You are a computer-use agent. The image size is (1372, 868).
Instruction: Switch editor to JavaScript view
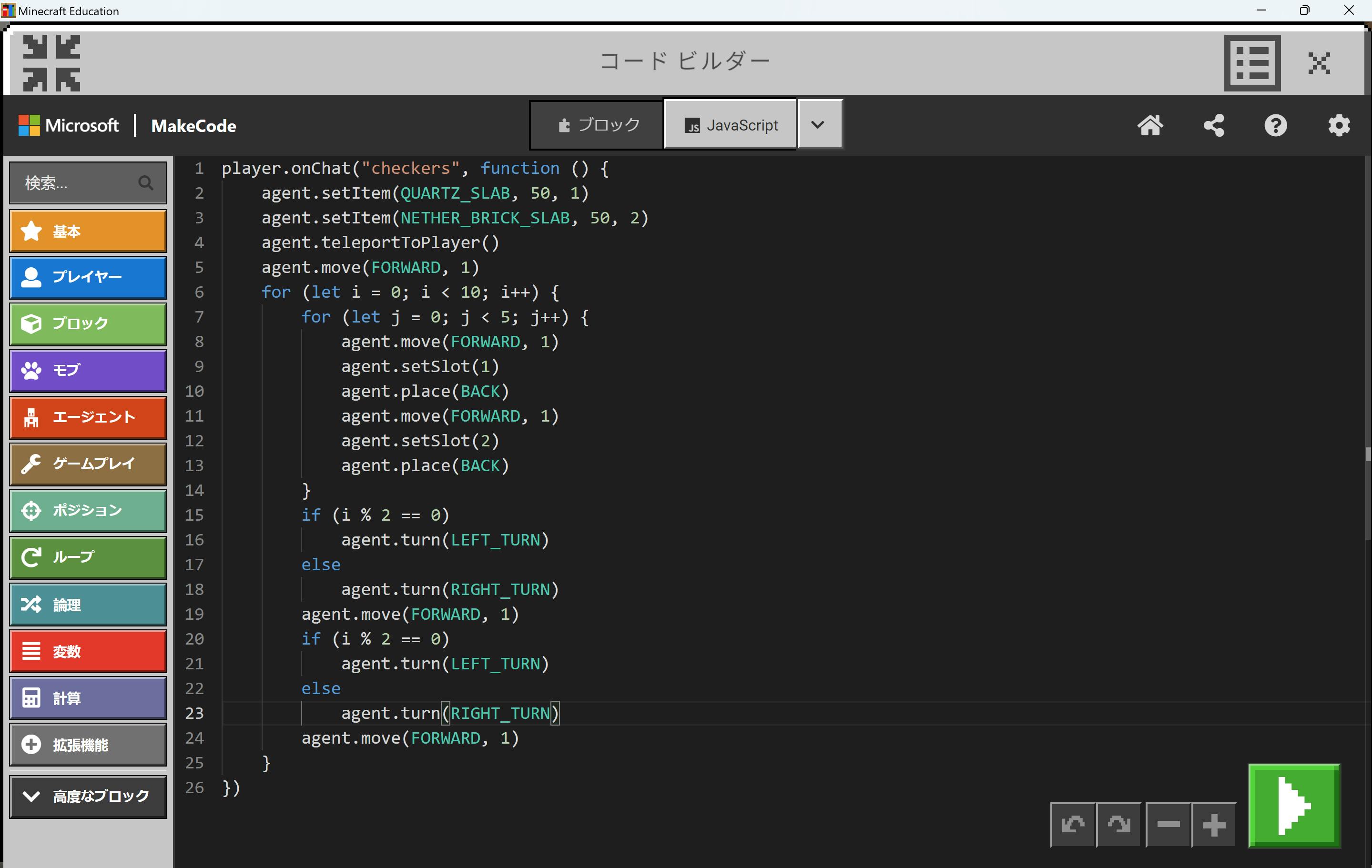coord(731,125)
